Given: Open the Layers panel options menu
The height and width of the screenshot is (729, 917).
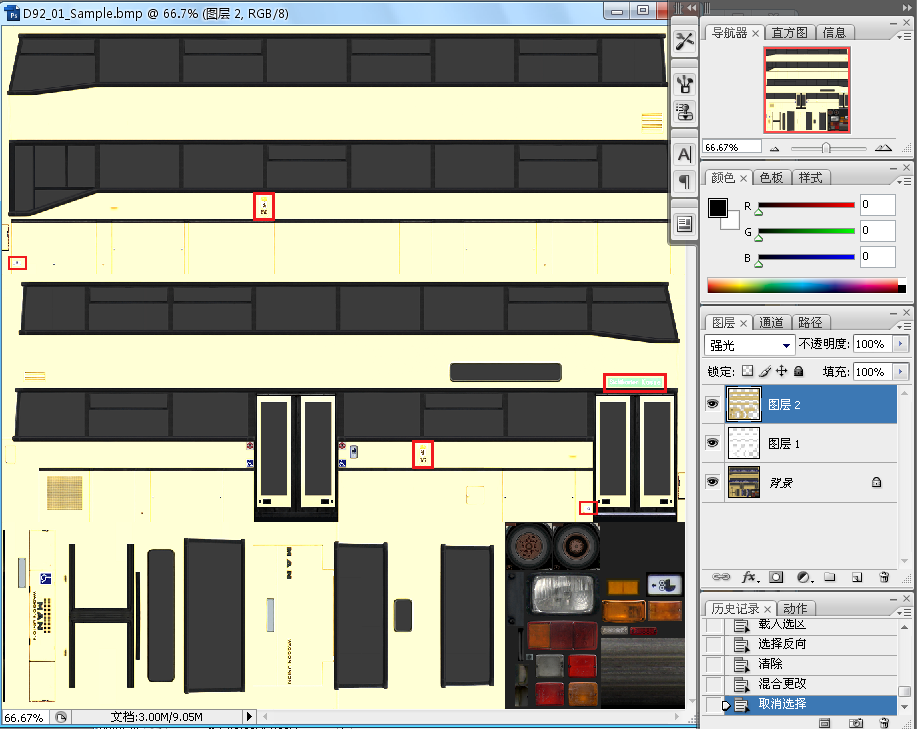Looking at the screenshot, I should (903, 326).
